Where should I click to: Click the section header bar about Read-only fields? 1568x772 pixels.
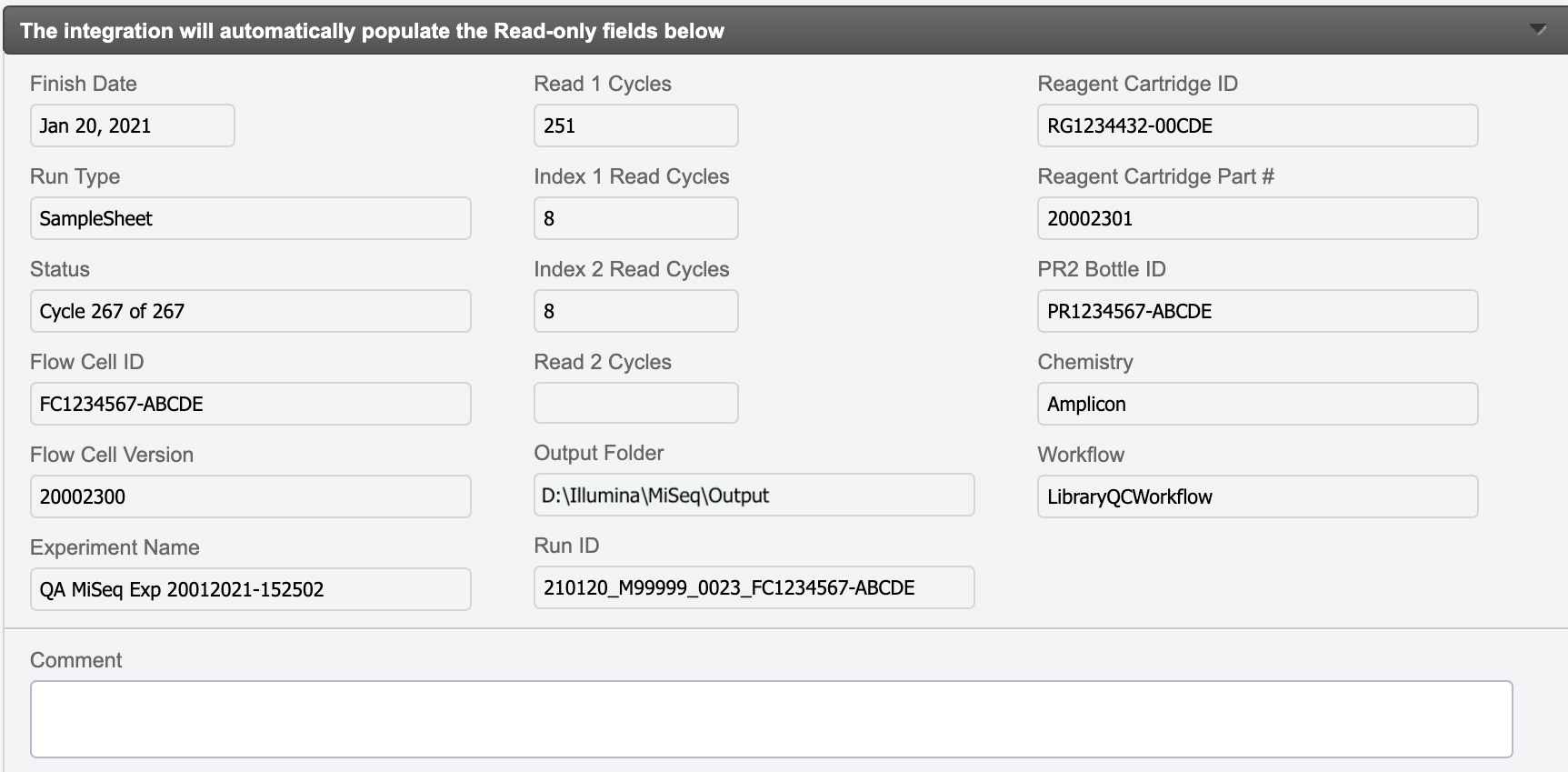(782, 31)
